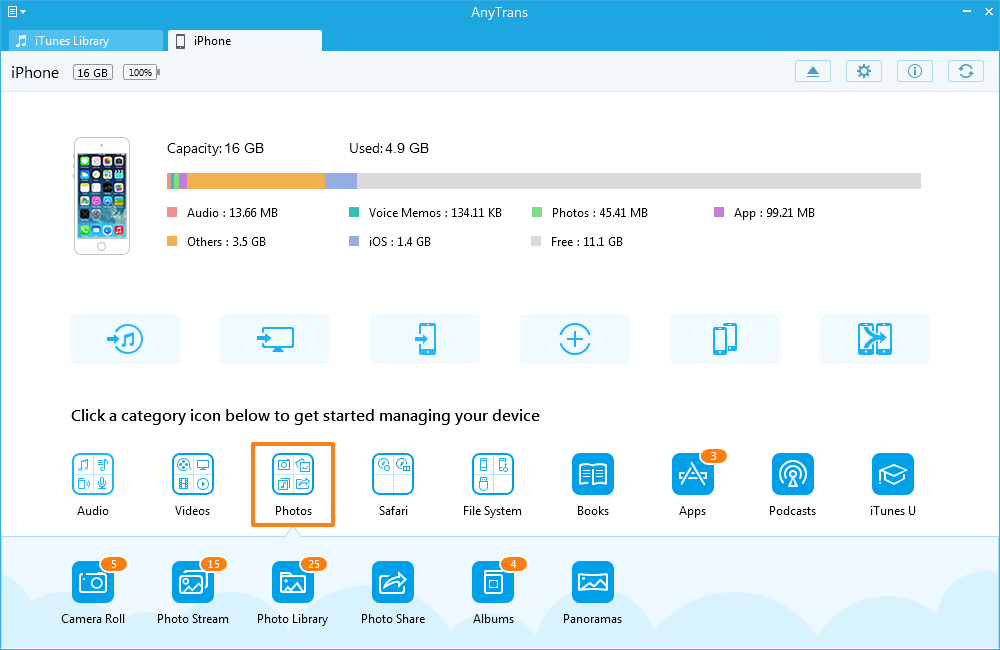This screenshot has height=650, width=1000.
Task: Open the Photo Share category
Action: (x=393, y=582)
